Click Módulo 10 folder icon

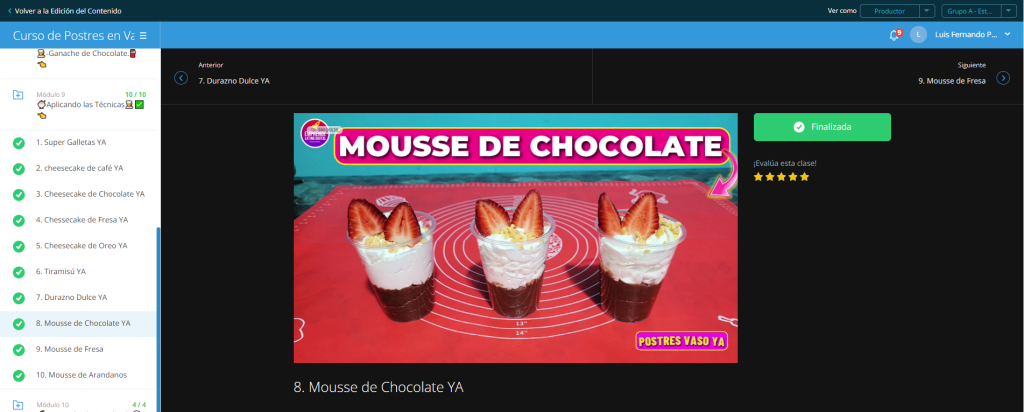tap(18, 405)
